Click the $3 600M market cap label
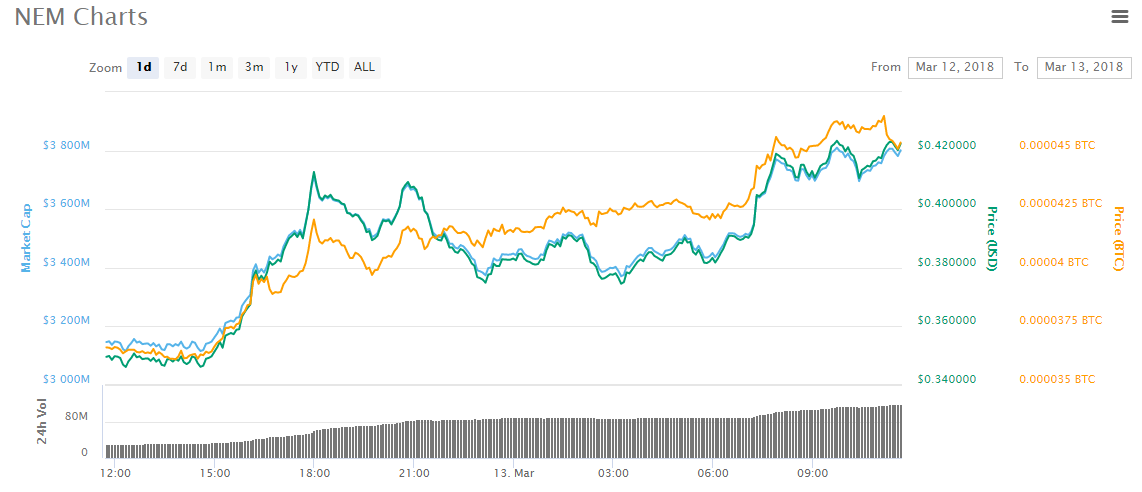Viewport: 1142px width, 492px height. click(66, 204)
